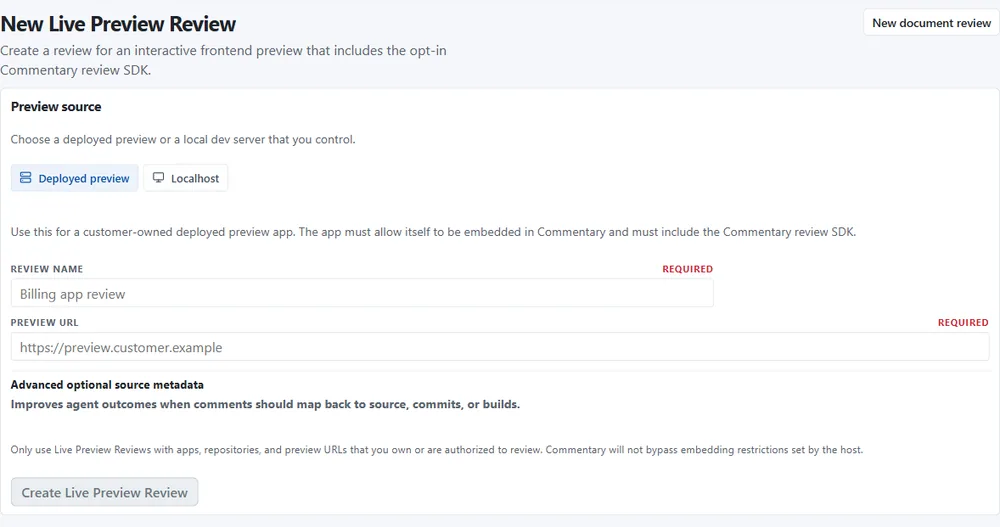
Task: Select the Deployed preview tab
Action: [x=75, y=178]
